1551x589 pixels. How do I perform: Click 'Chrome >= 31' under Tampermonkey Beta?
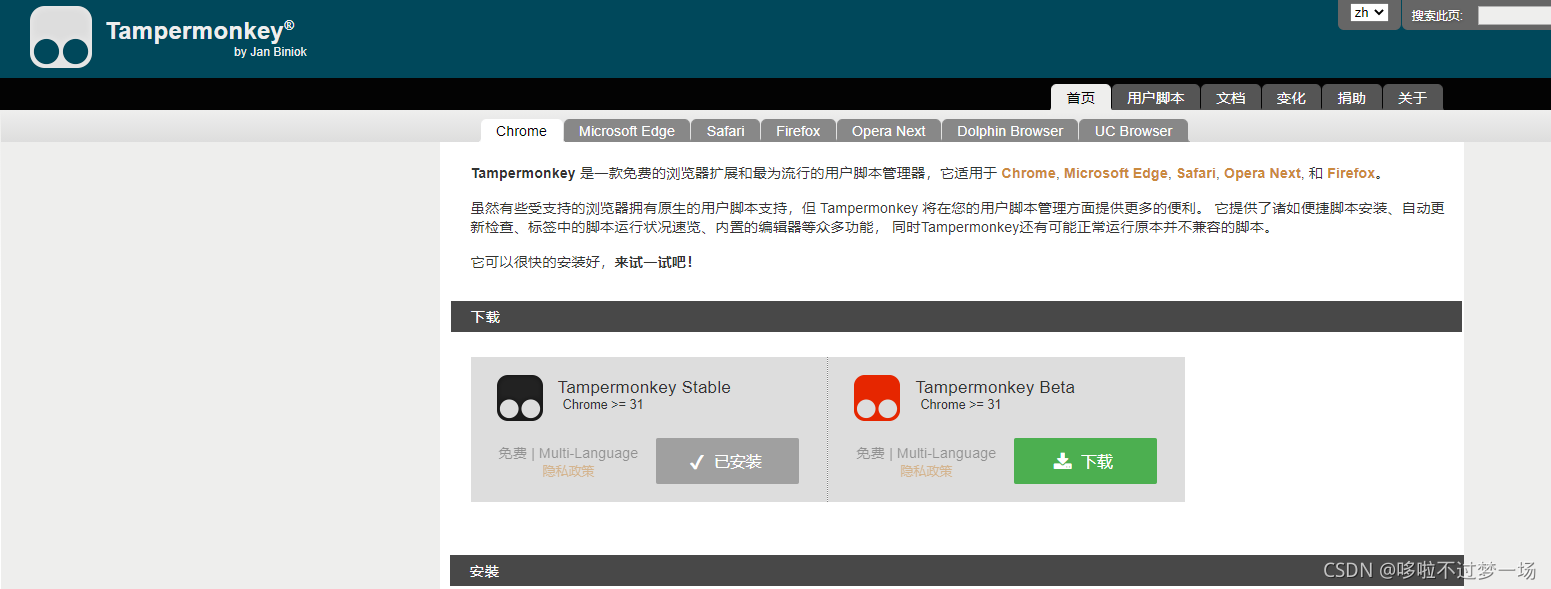pos(961,405)
